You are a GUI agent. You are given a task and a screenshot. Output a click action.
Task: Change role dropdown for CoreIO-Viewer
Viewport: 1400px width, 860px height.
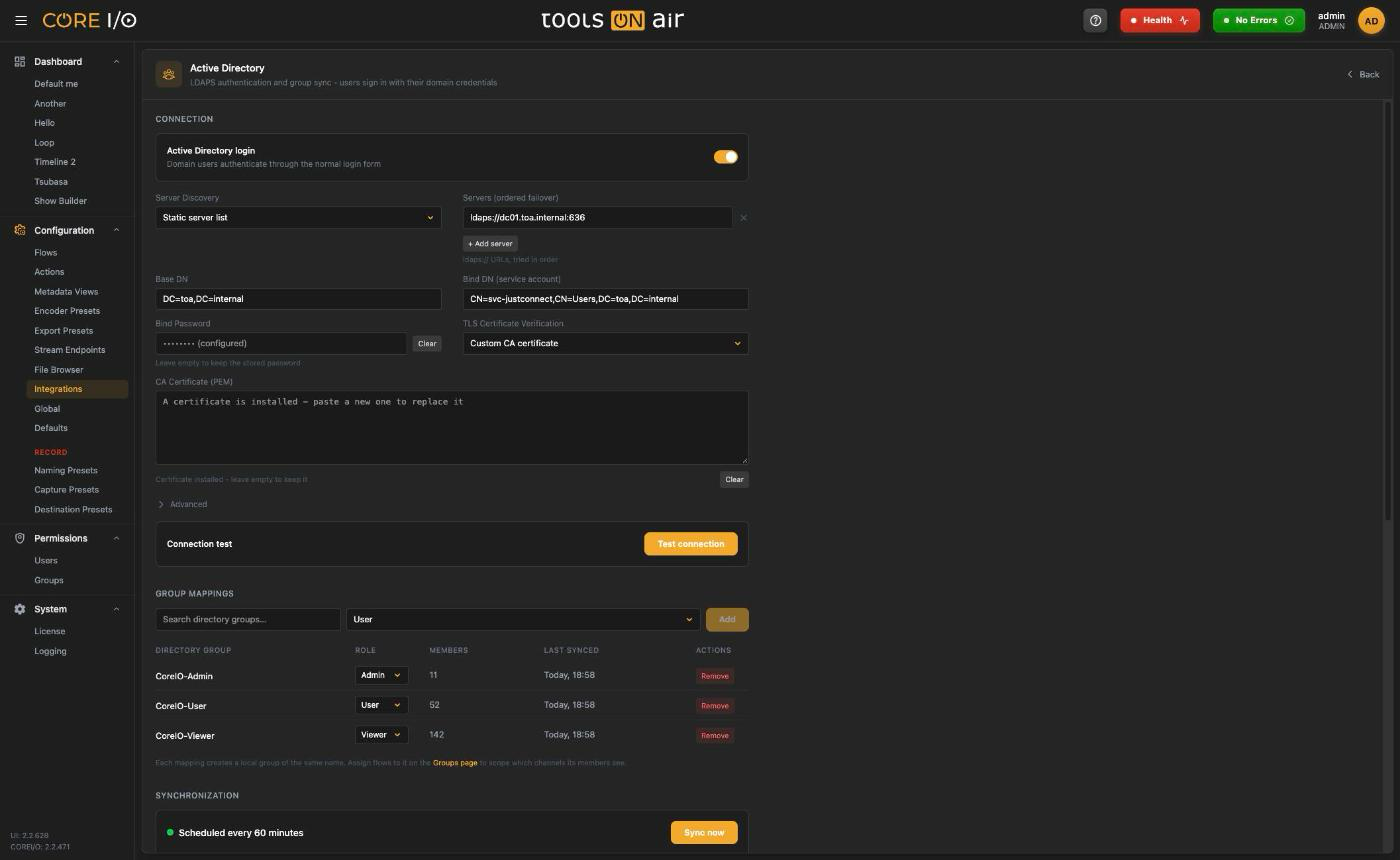[381, 735]
